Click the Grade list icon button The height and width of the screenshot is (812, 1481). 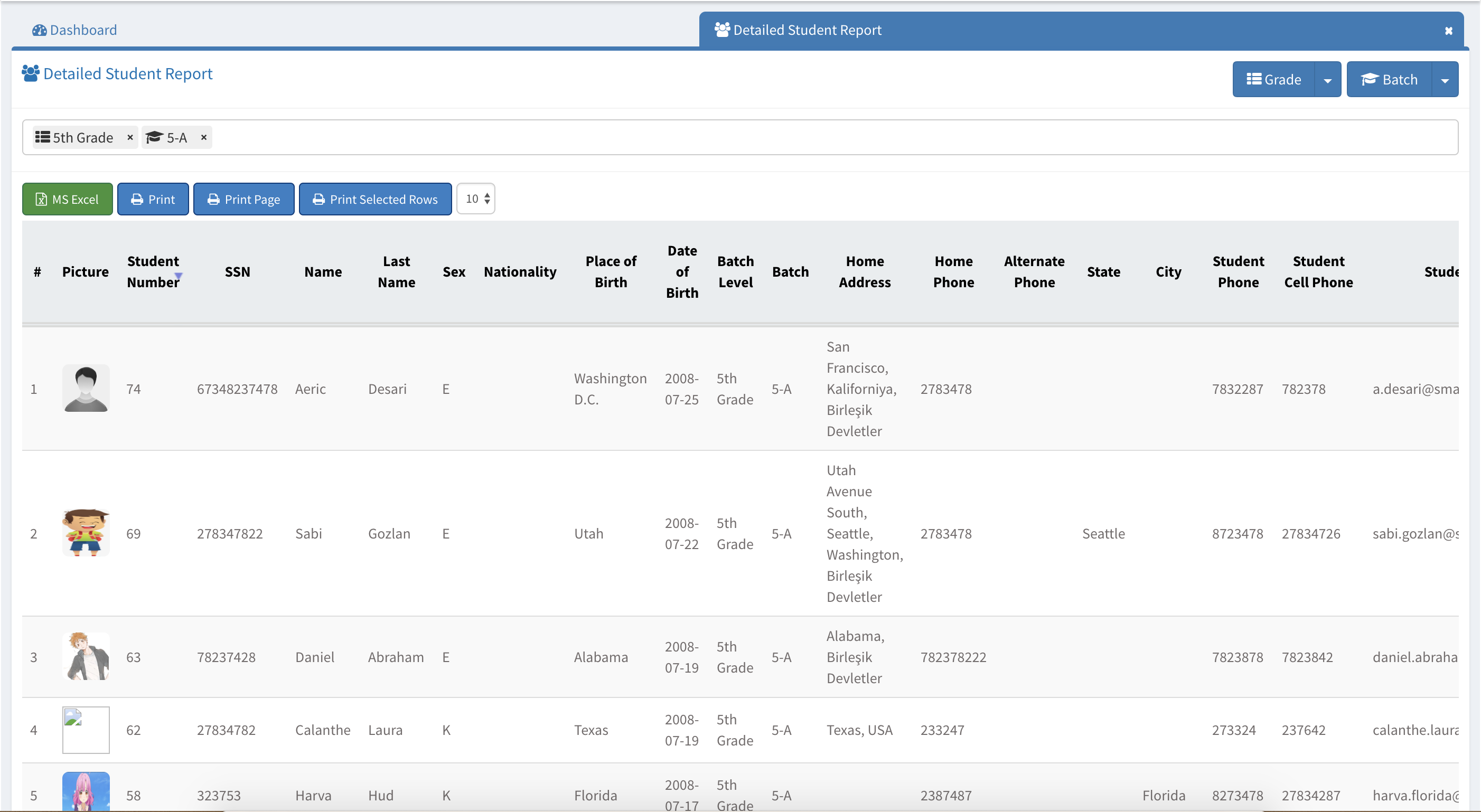[x=1273, y=80]
